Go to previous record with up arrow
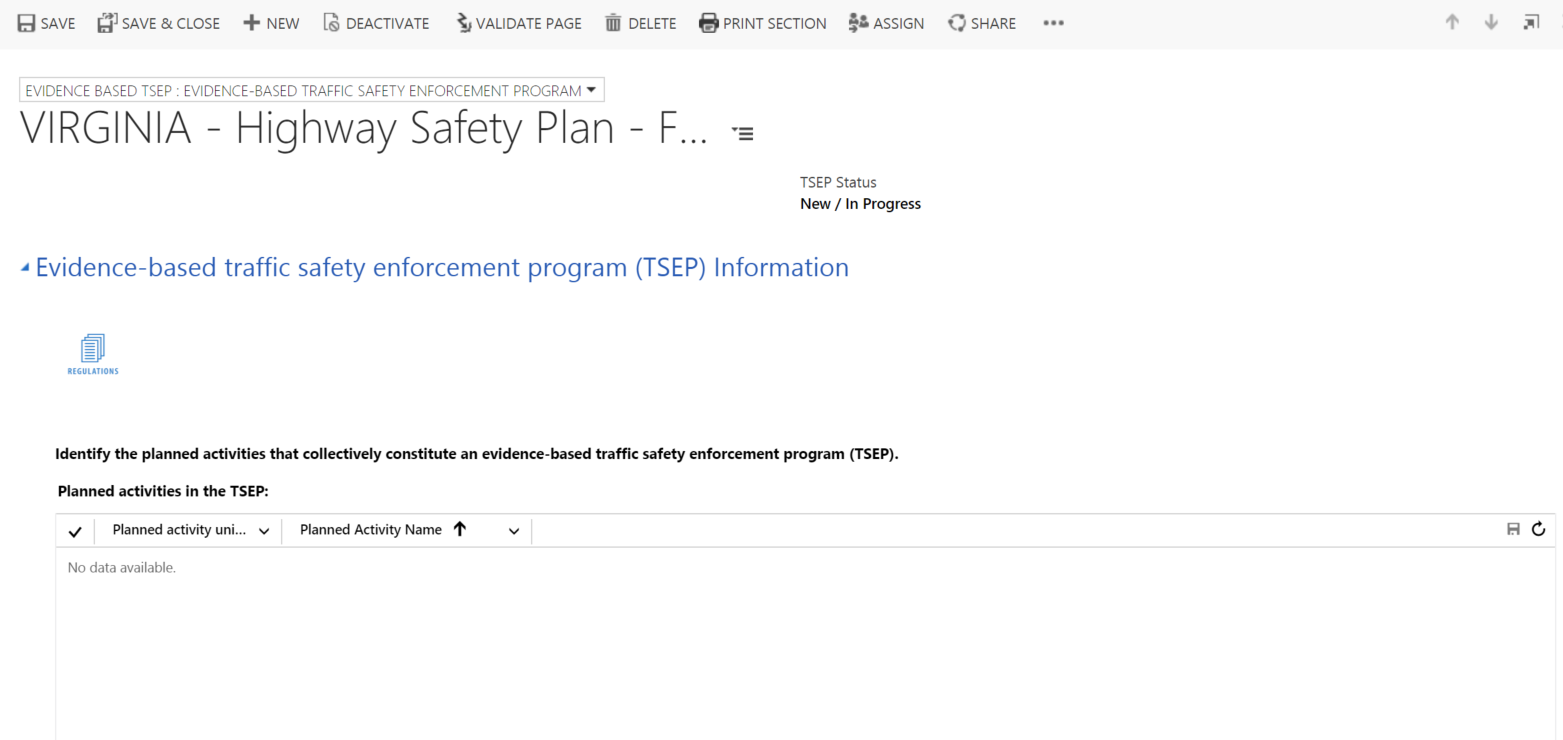The image size is (1563, 740). tap(1452, 23)
